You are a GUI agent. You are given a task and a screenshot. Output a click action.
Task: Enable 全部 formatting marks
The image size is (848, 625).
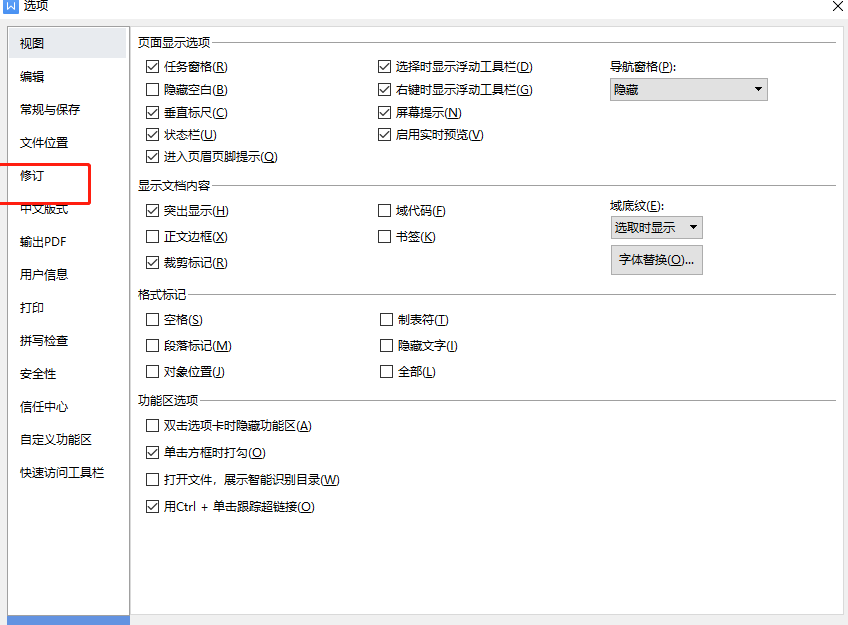pyautogui.click(x=385, y=371)
